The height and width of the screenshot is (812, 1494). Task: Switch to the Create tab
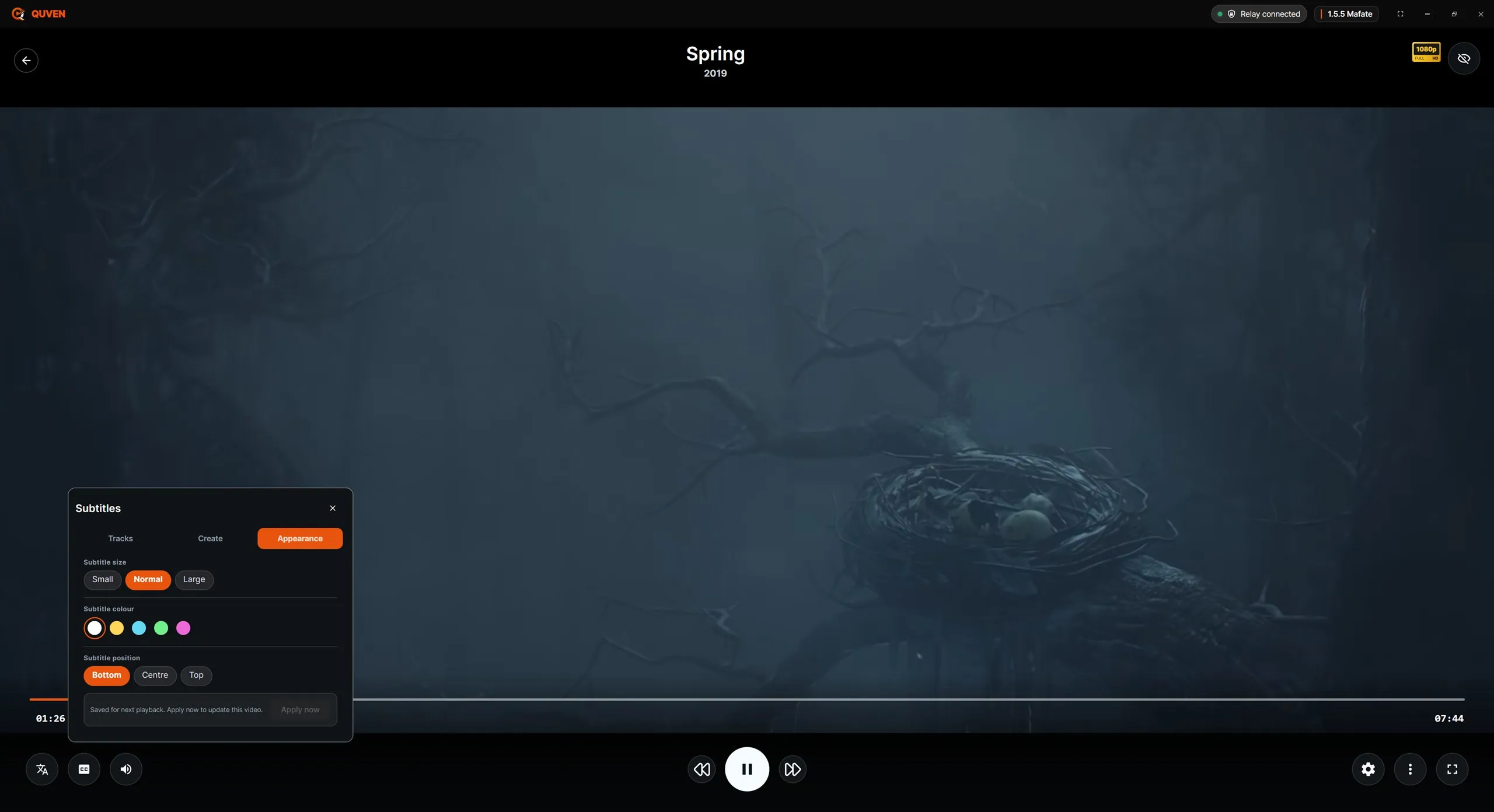coord(210,538)
